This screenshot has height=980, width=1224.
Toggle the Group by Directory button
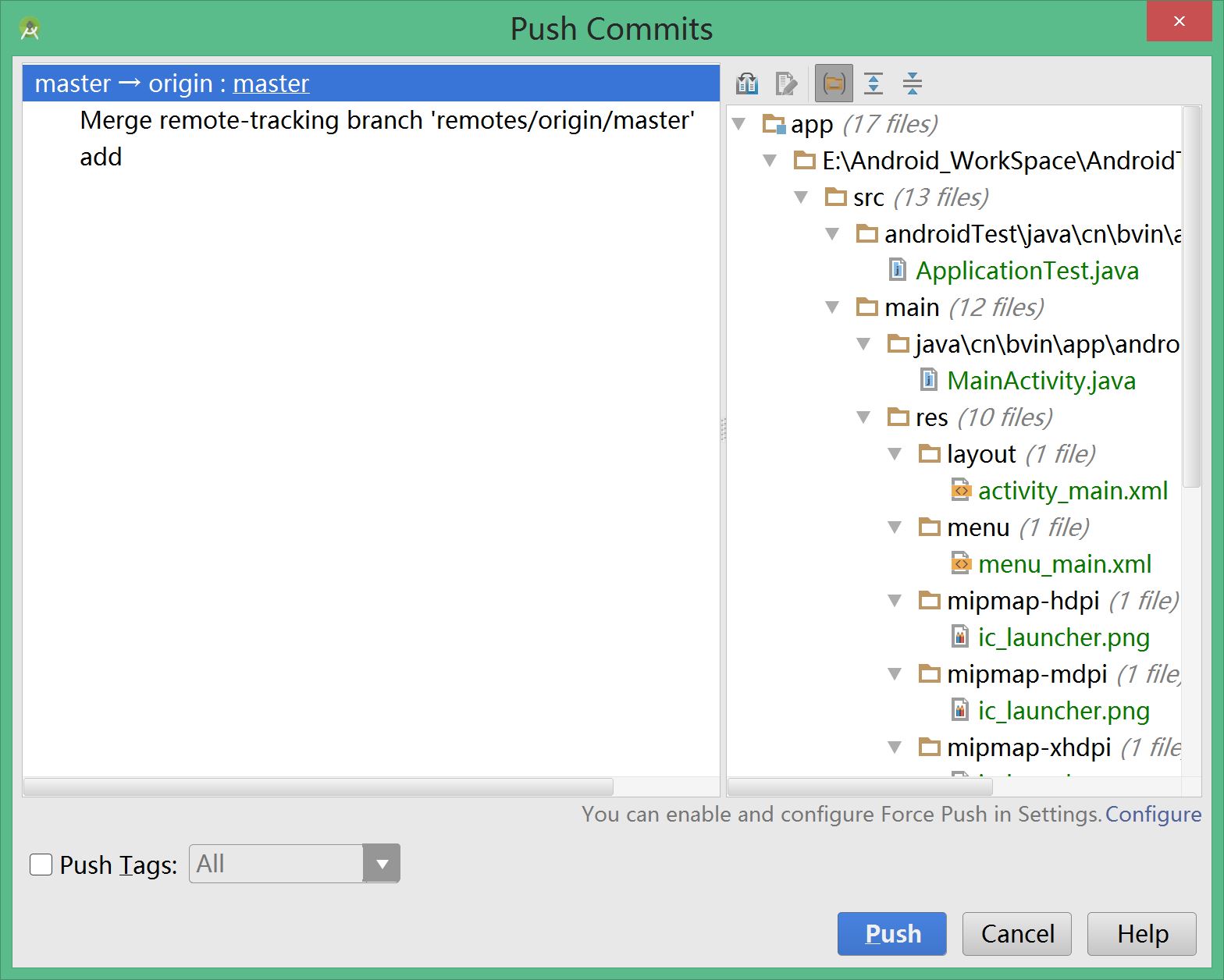[834, 83]
